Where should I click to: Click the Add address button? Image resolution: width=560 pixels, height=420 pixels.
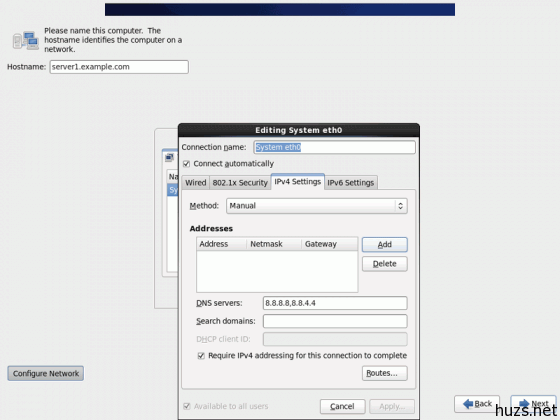(385, 245)
